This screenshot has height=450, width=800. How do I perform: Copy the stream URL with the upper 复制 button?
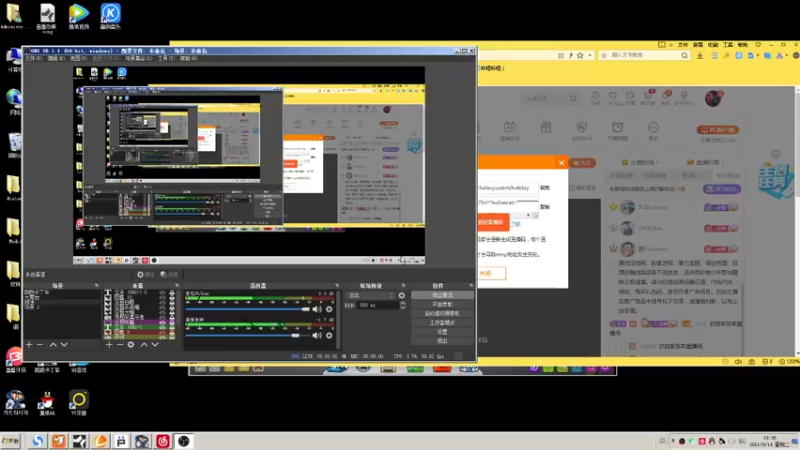pyautogui.click(x=545, y=188)
